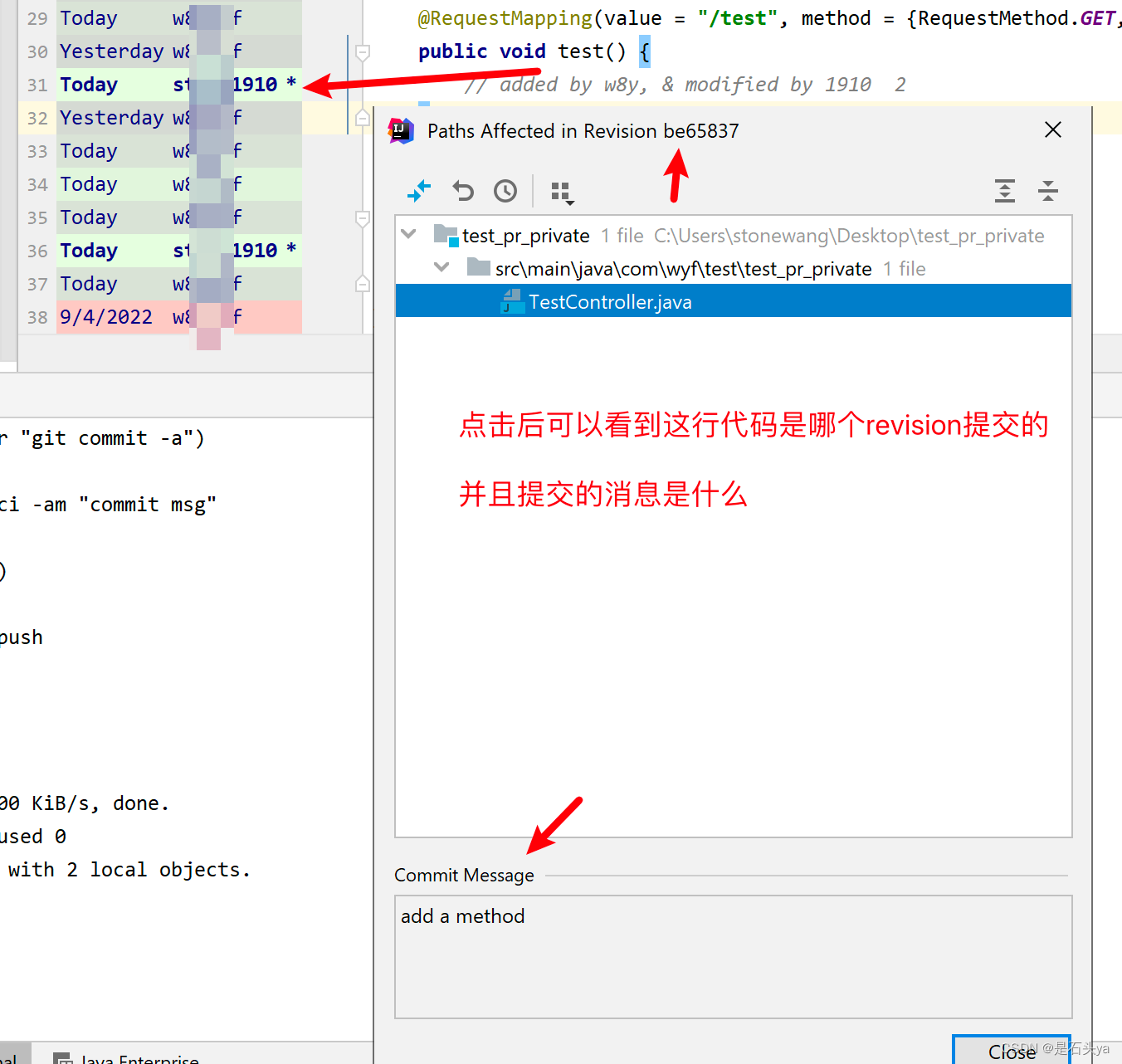Screen dimensions: 1122x1064
Task: Click the folder icon beside test_pr_private
Action: [x=445, y=235]
